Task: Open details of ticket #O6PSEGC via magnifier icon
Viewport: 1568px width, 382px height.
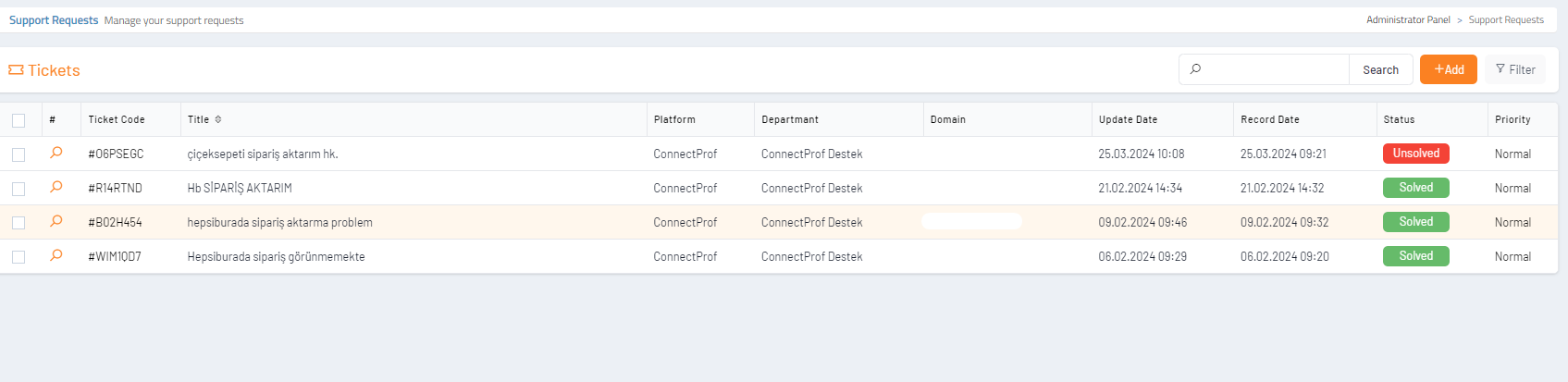Action: (x=56, y=154)
